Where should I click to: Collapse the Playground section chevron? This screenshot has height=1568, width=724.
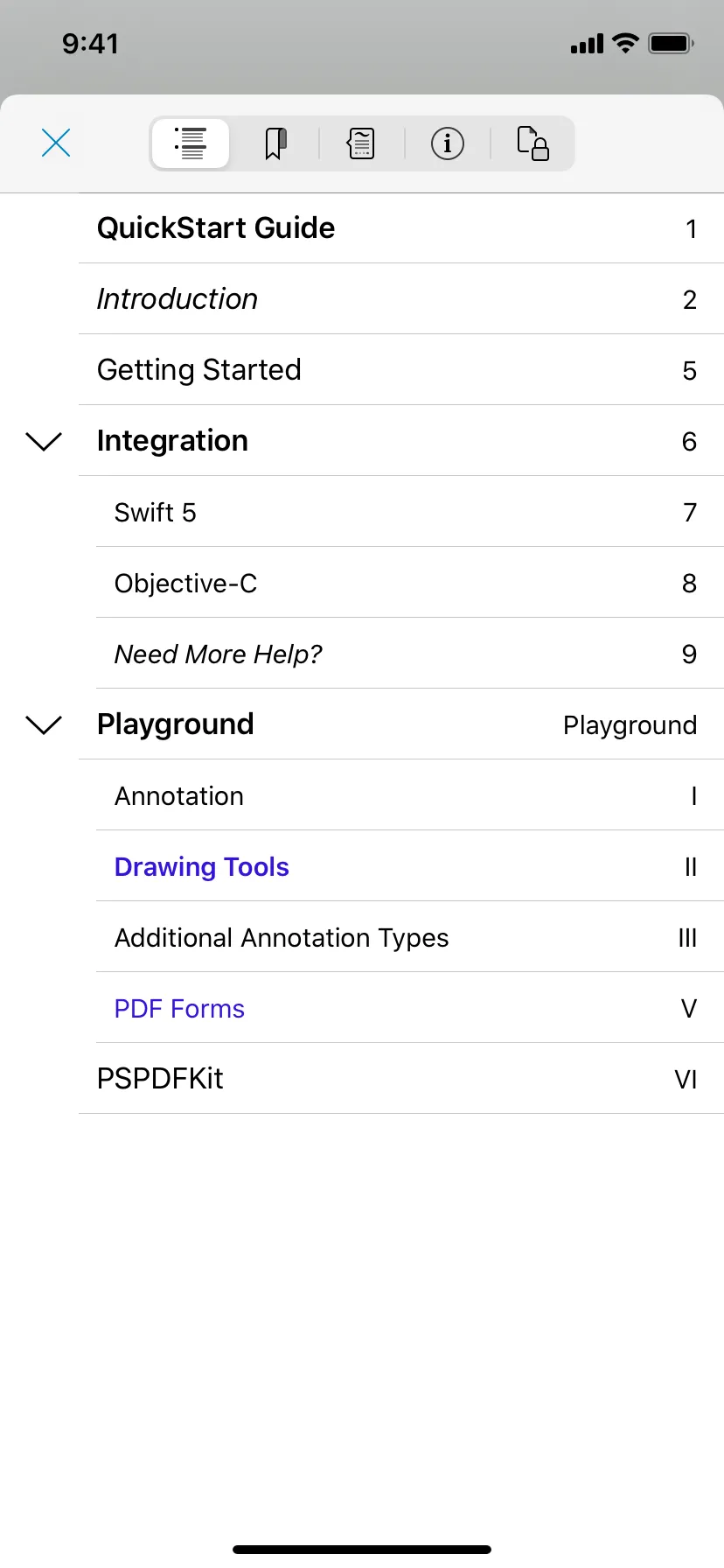click(44, 724)
